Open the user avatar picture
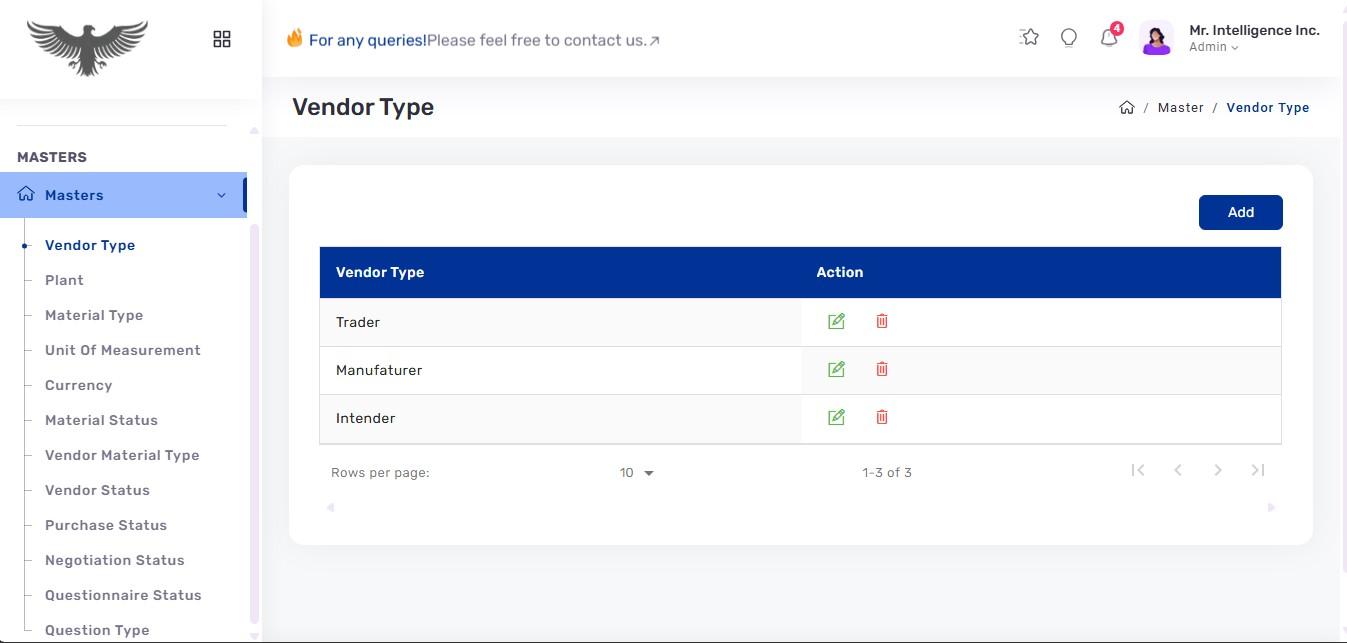This screenshot has width=1347, height=643. (1156, 39)
